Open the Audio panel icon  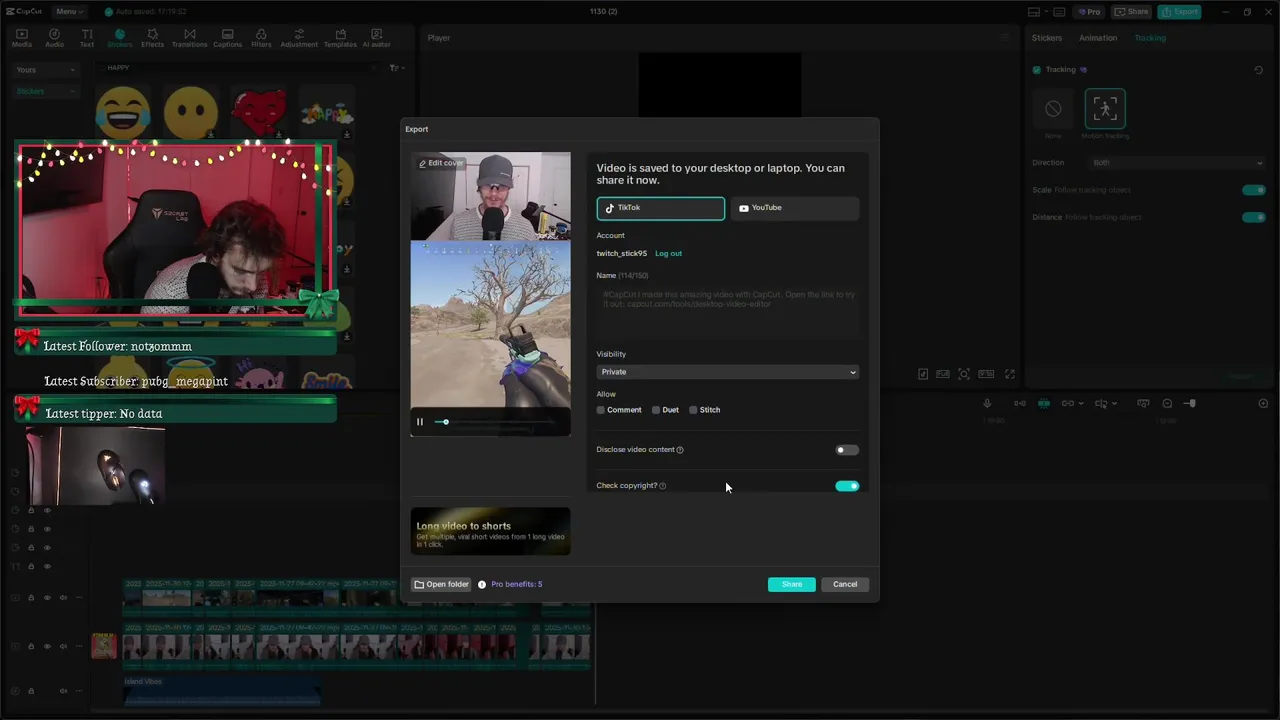(x=54, y=38)
